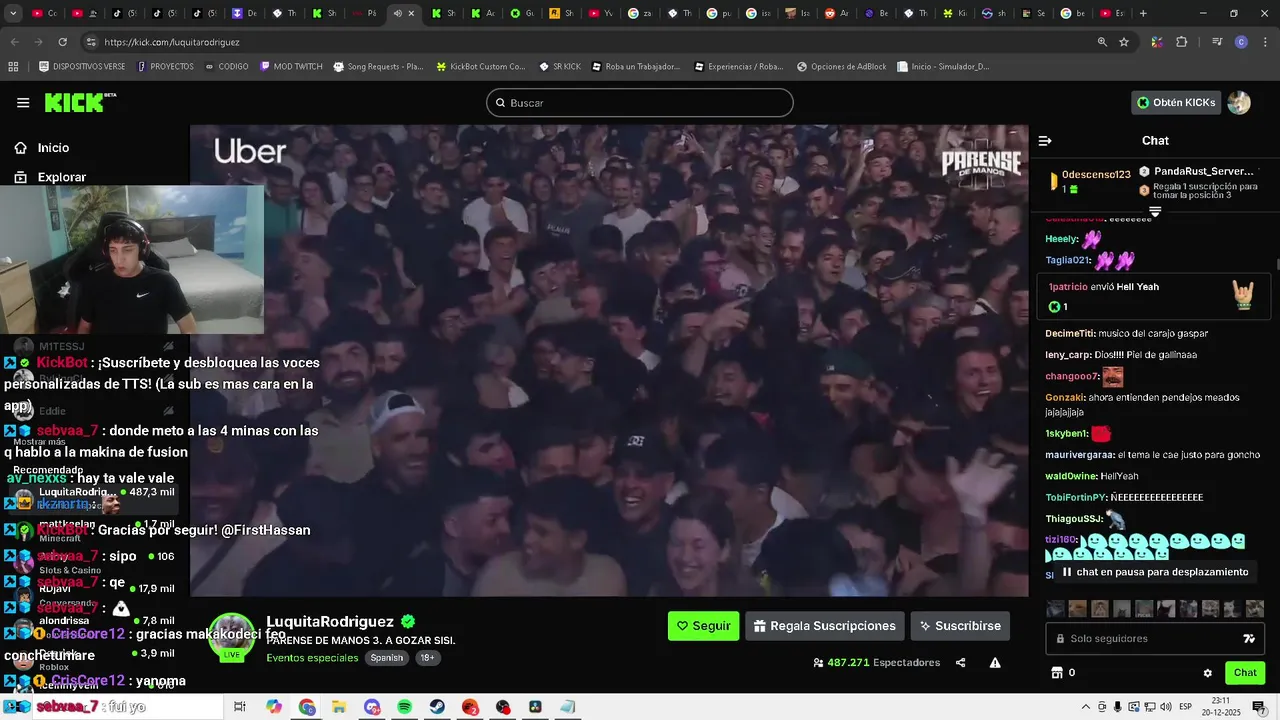Viewport: 1280px width, 720px height.
Task: Click the 18+ tag
Action: 427,658
